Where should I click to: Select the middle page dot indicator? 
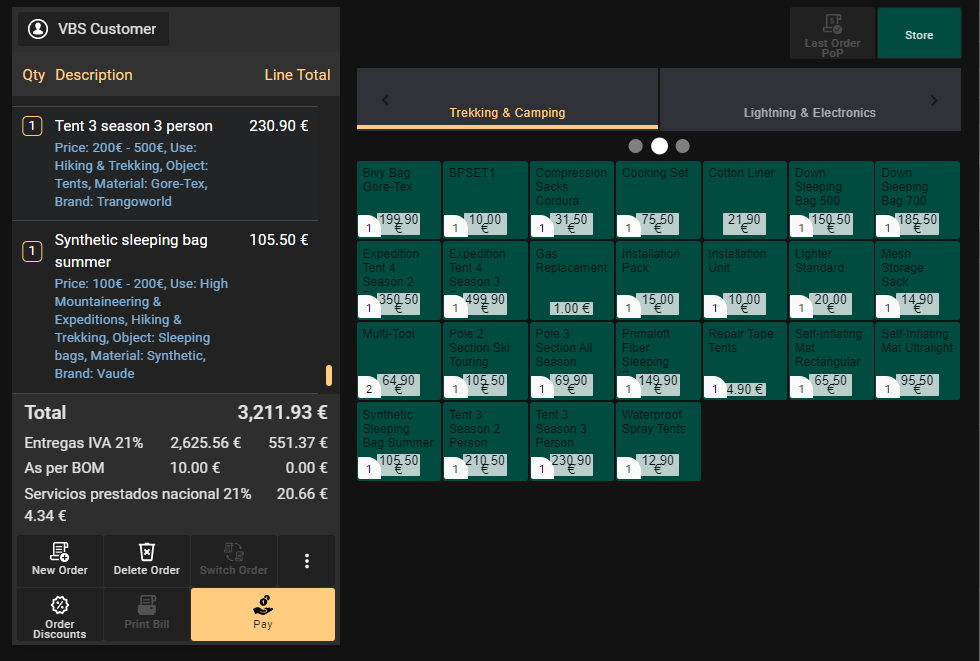coord(659,146)
